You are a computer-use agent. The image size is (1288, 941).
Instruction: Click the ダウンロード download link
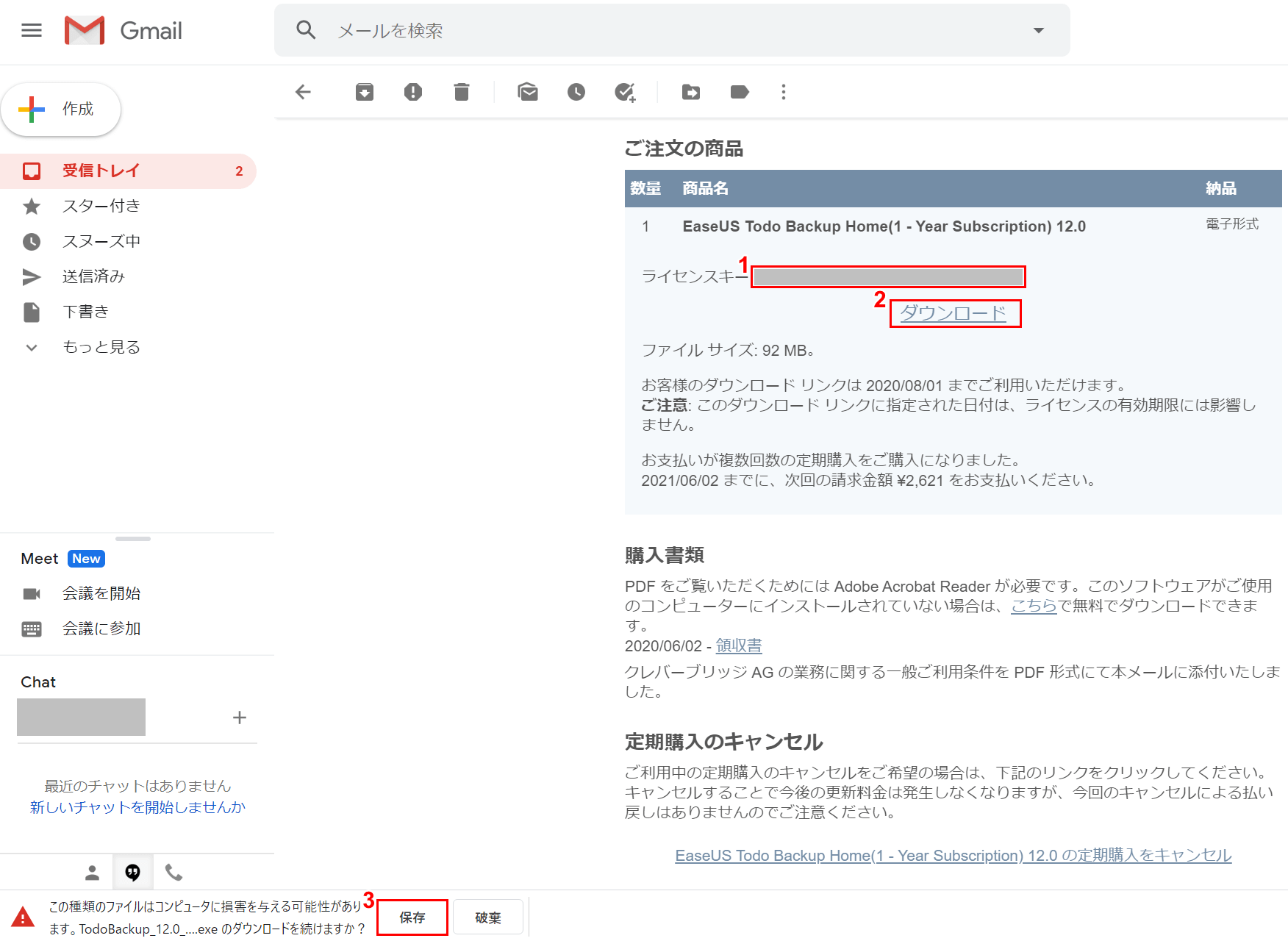click(954, 313)
